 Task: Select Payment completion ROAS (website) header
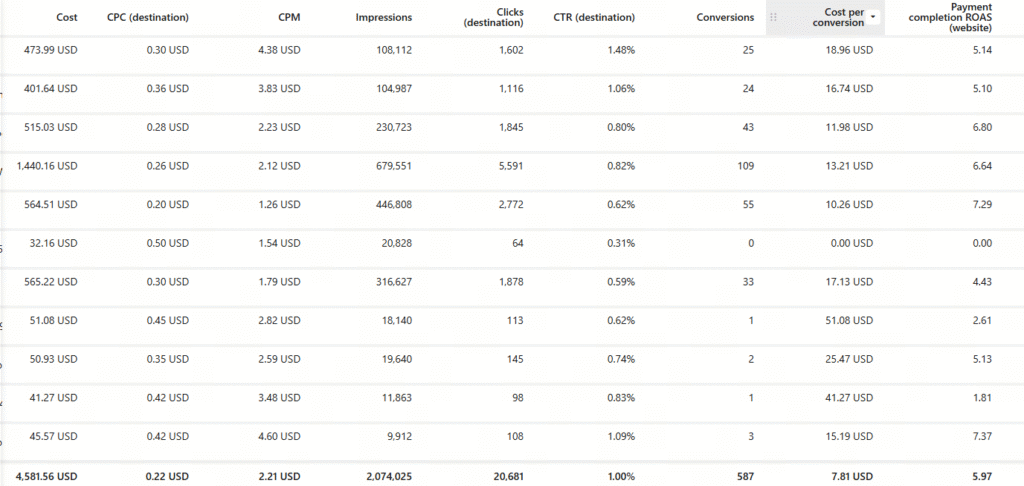950,18
